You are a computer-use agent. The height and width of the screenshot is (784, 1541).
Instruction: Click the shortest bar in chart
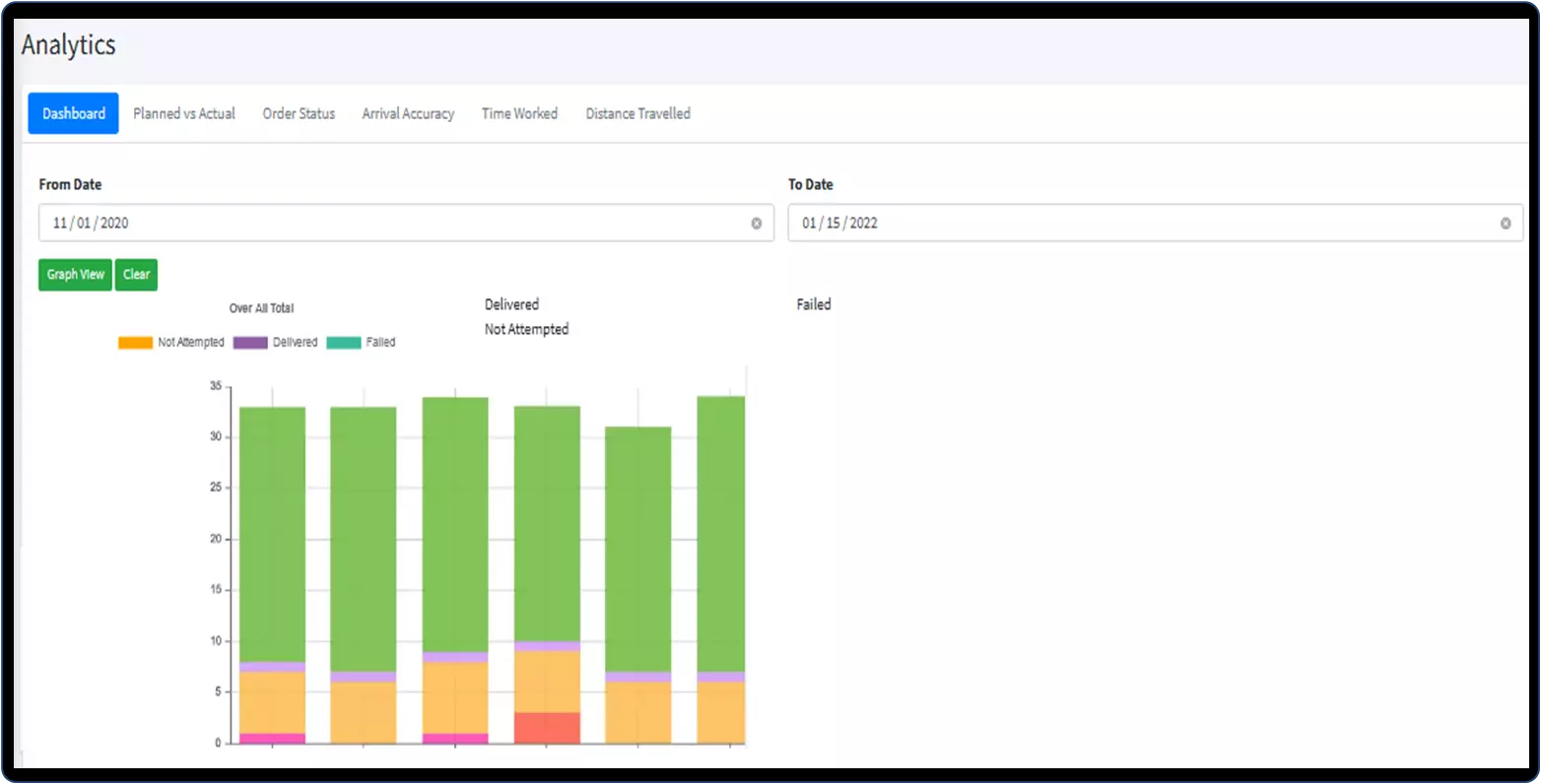pyautogui.click(x=637, y=585)
